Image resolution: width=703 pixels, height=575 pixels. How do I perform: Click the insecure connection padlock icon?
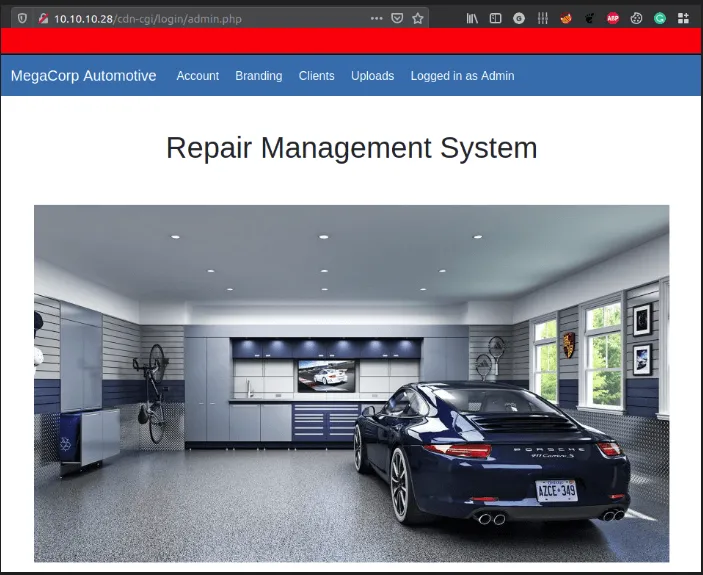tap(43, 18)
